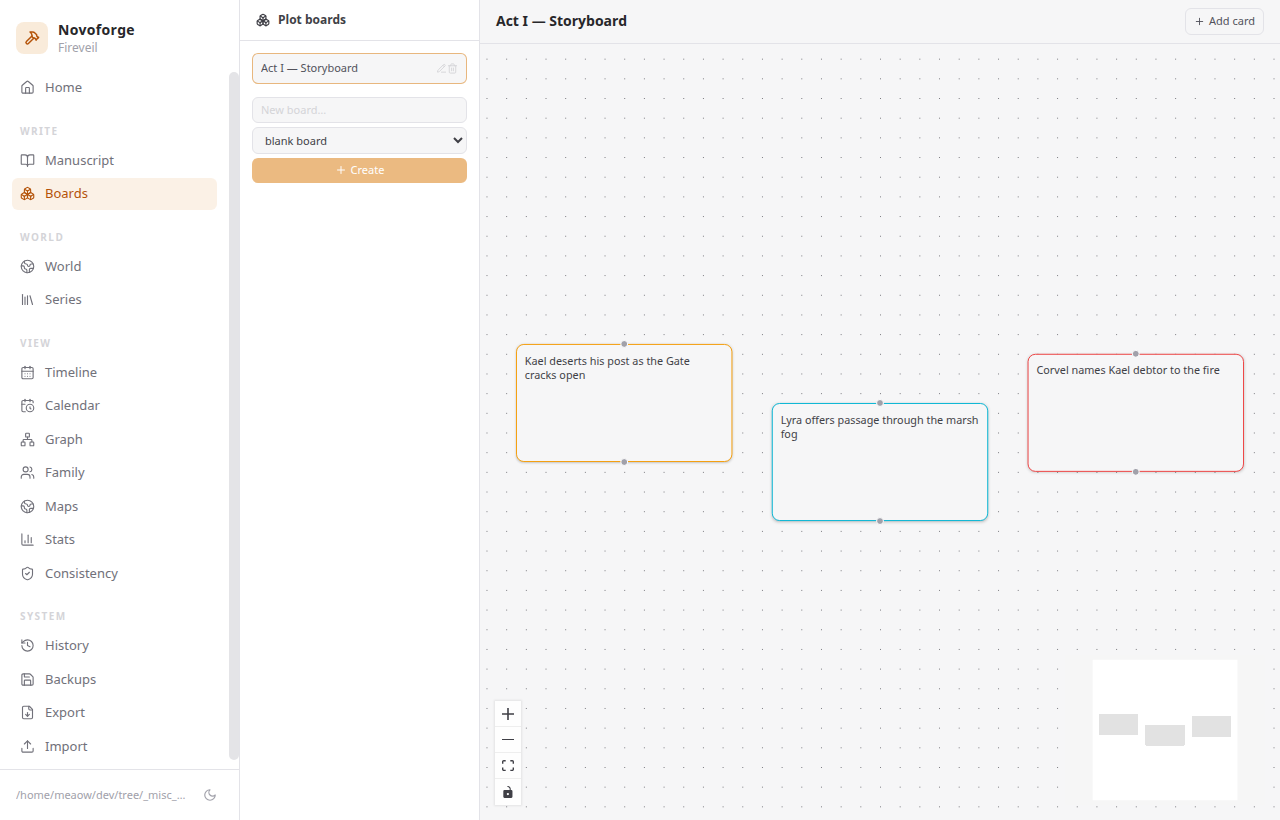
Task: Go to Home
Action: coord(114,88)
